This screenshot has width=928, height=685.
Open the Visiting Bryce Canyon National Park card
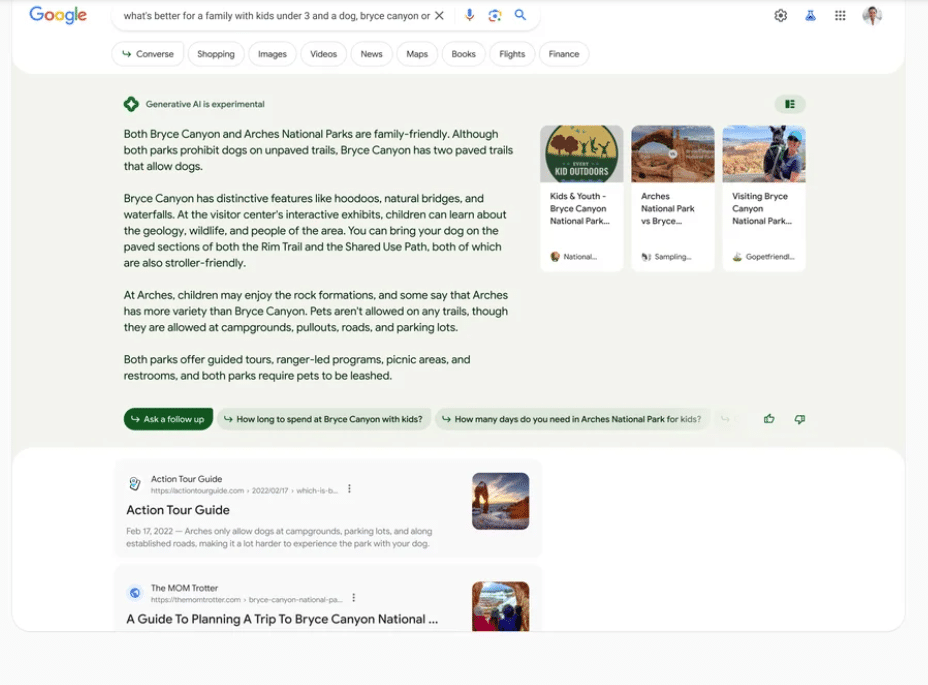point(764,198)
